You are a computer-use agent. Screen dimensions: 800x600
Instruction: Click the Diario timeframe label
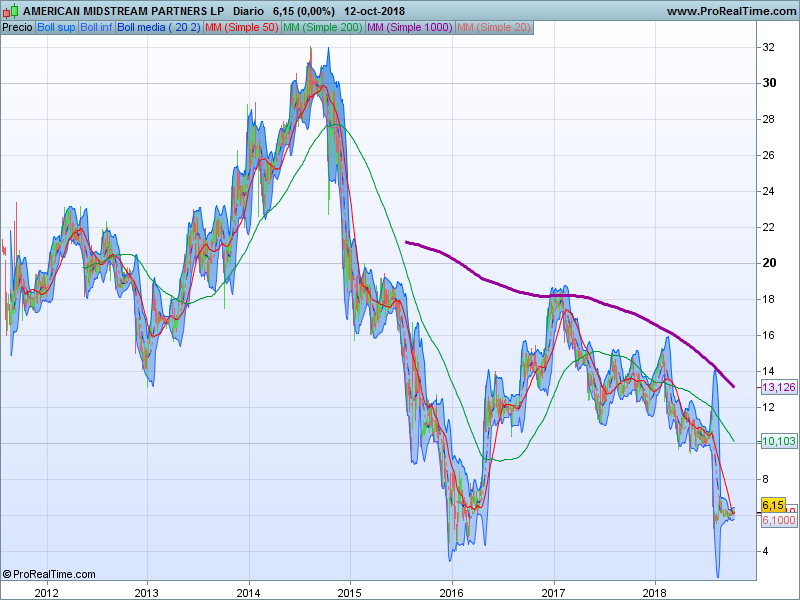click(x=248, y=11)
